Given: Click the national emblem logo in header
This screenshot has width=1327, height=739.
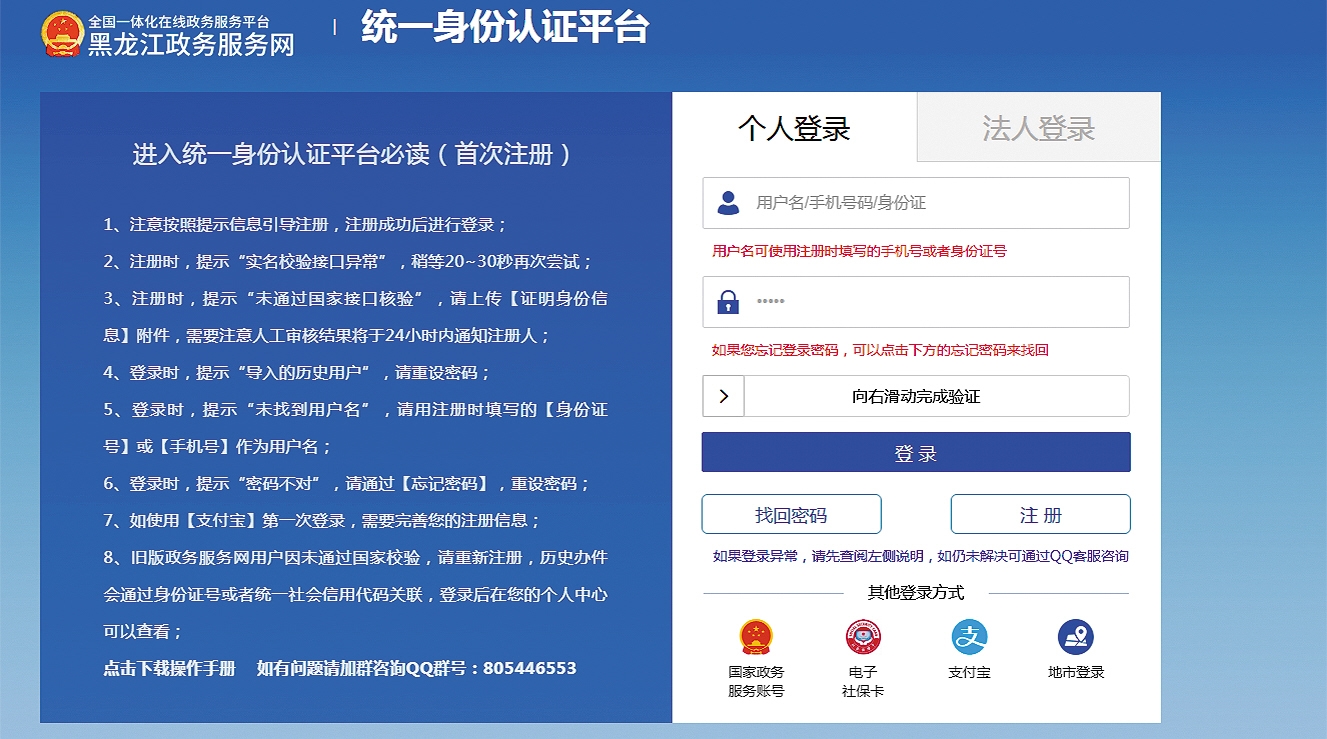Looking at the screenshot, I should (x=62, y=34).
